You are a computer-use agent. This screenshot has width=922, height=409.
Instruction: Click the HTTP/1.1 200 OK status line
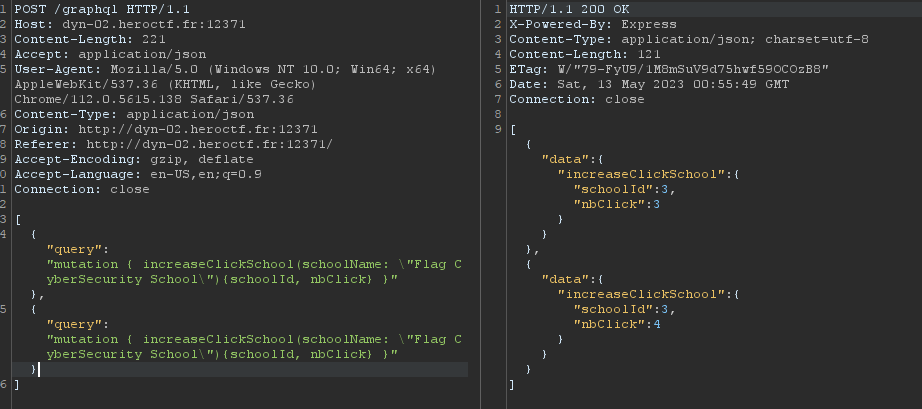(x=569, y=9)
